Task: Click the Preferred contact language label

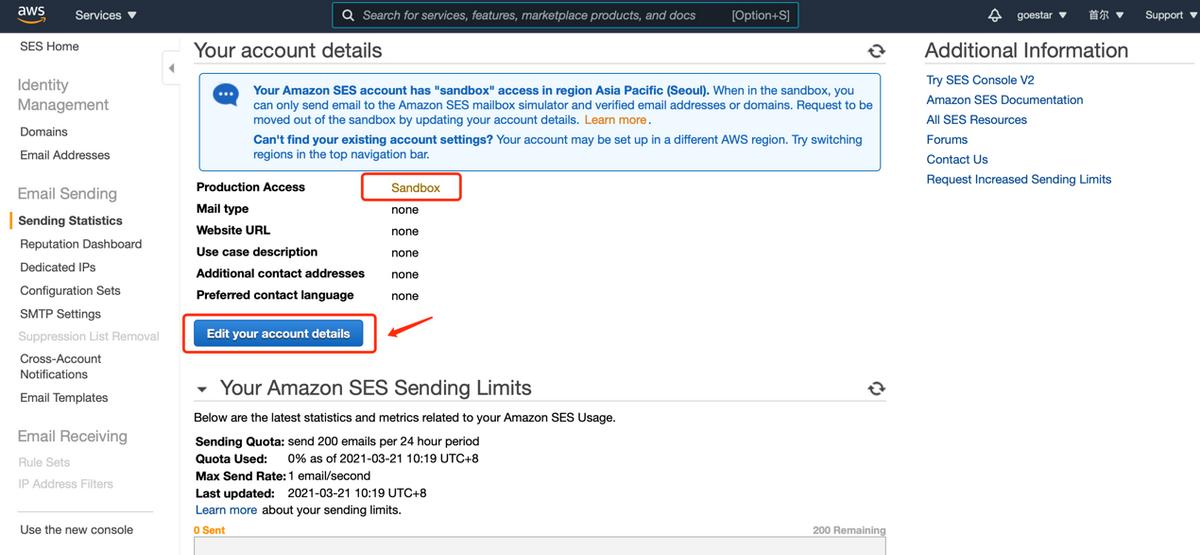Action: click(275, 295)
